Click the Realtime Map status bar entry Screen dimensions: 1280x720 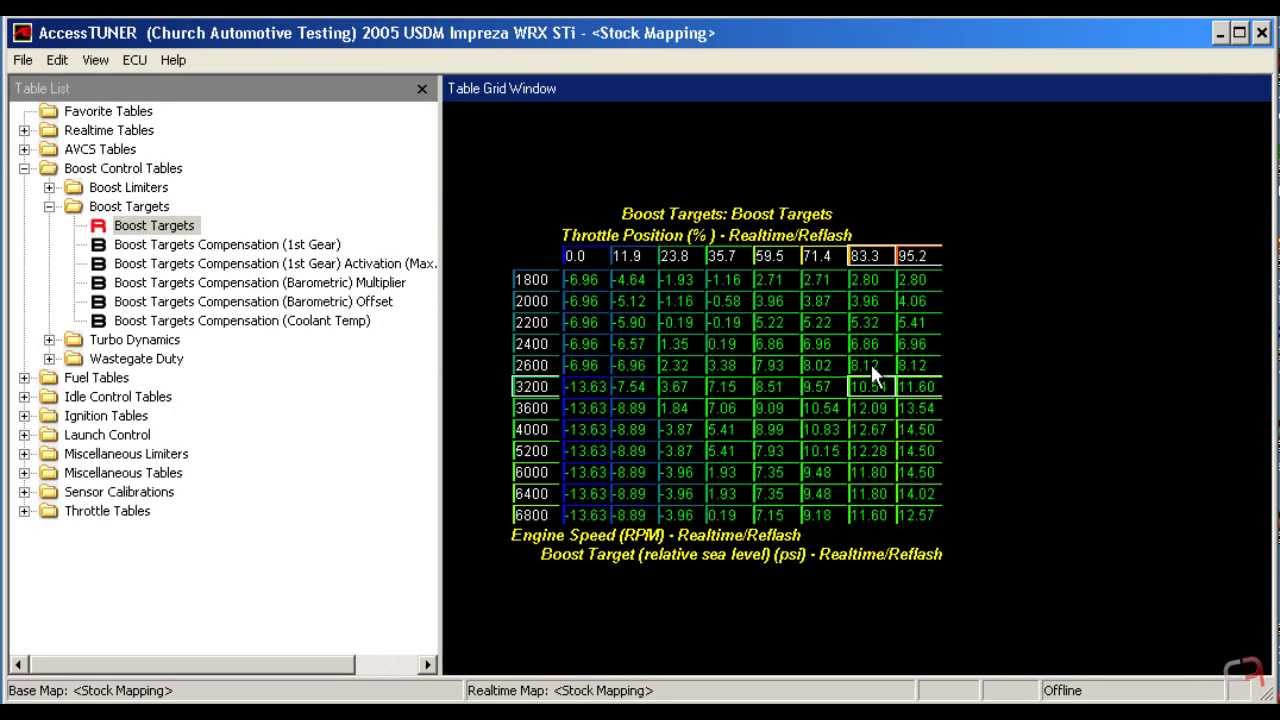[692, 690]
